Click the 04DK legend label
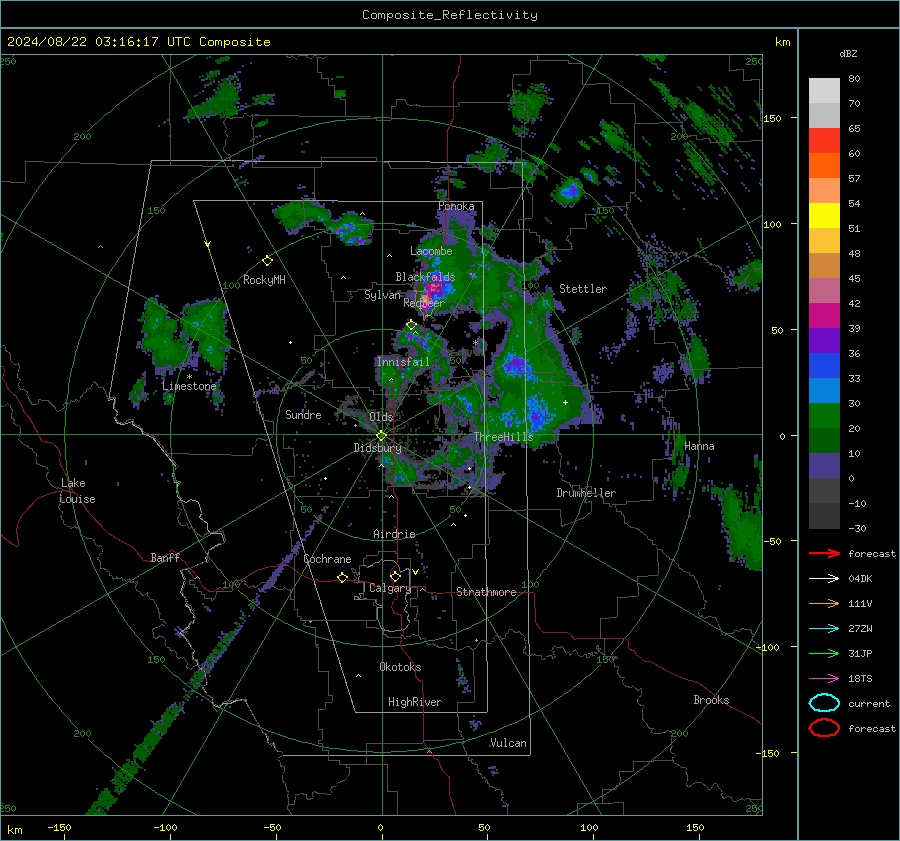 (860, 579)
